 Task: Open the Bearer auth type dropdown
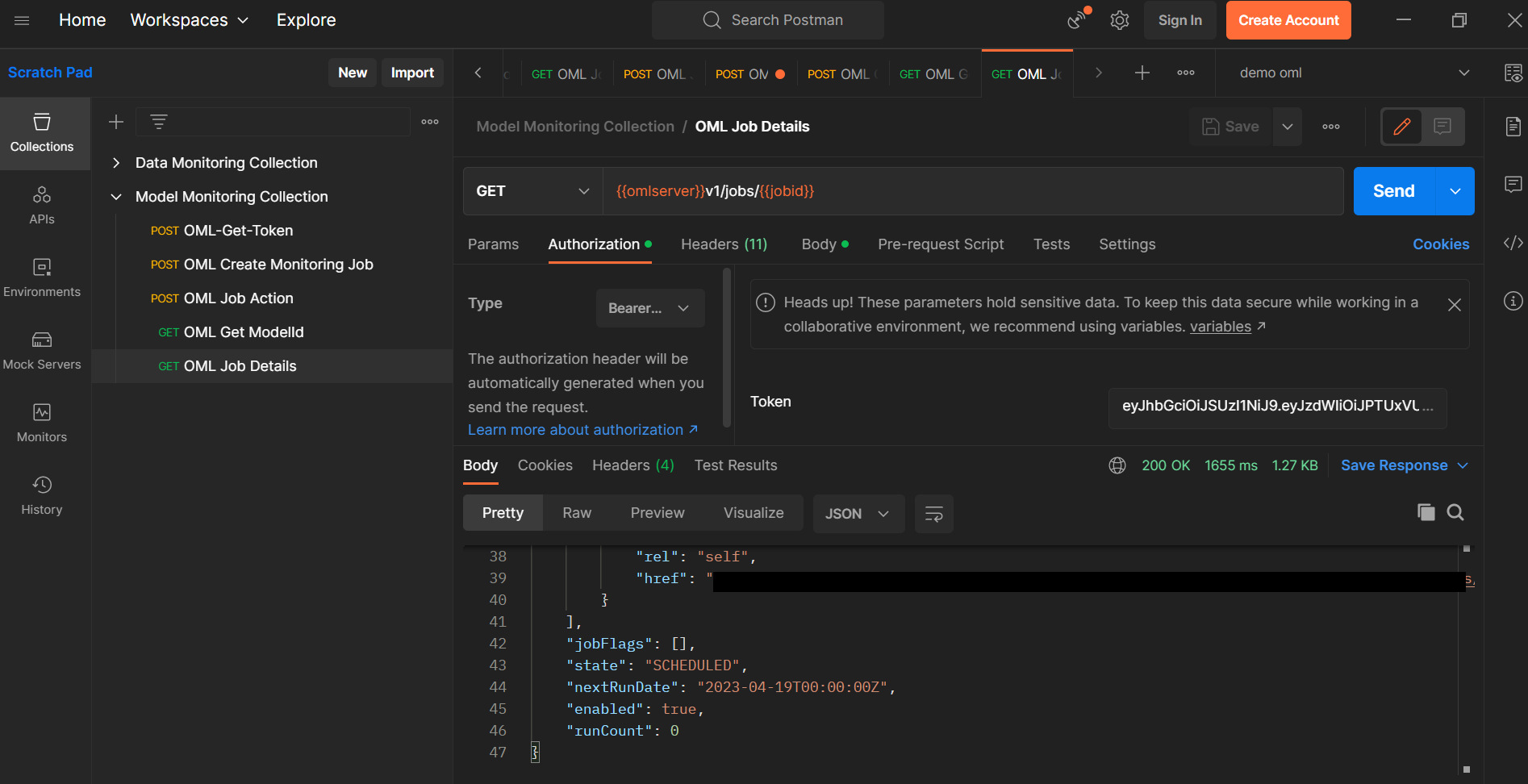tap(649, 308)
